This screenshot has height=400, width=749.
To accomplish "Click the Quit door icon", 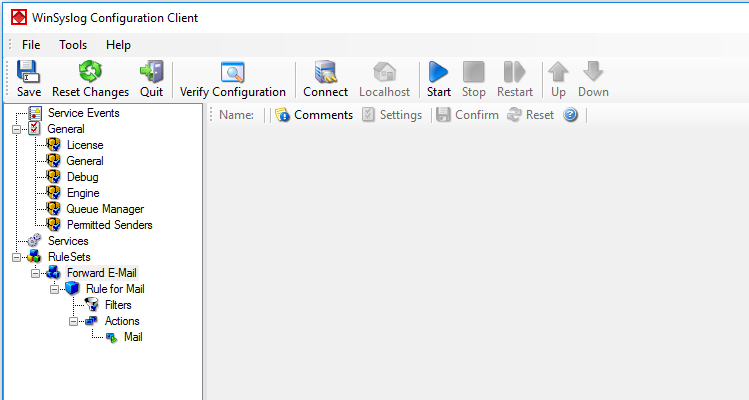I will pyautogui.click(x=151, y=72).
